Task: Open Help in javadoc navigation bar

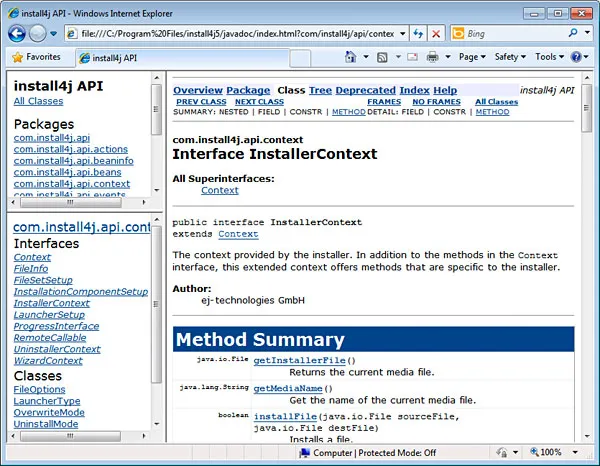Action: 445,90
